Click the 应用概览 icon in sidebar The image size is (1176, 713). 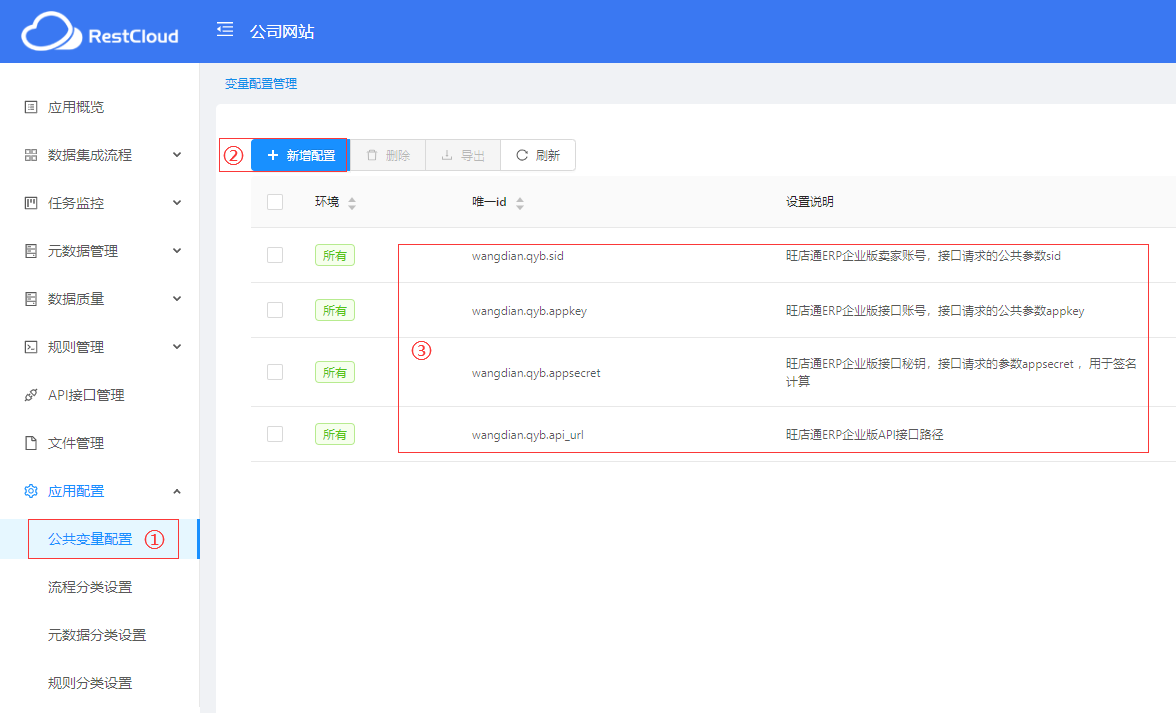[31, 107]
